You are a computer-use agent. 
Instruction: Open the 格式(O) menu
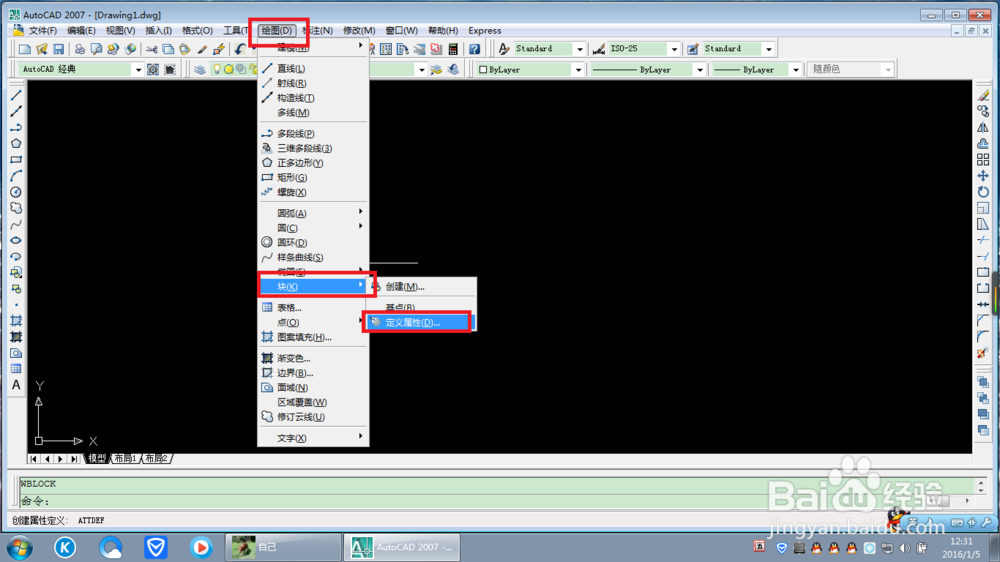pos(197,31)
